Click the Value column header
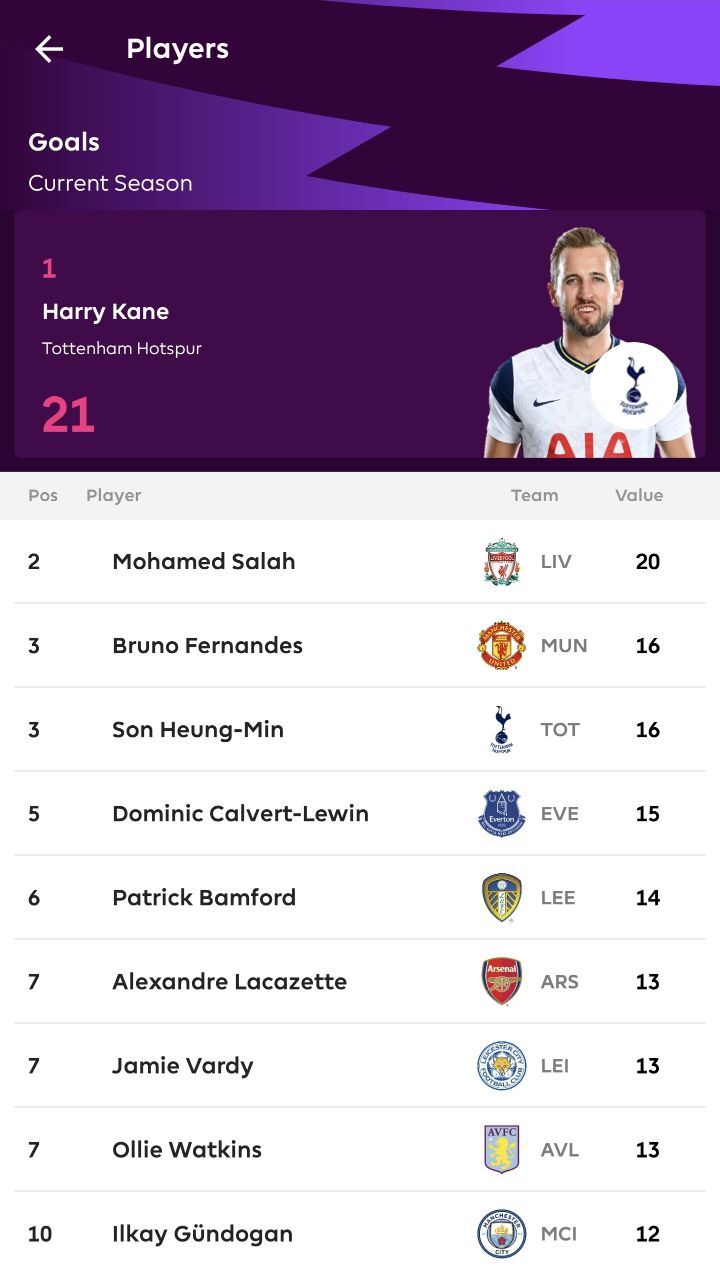 coord(639,495)
